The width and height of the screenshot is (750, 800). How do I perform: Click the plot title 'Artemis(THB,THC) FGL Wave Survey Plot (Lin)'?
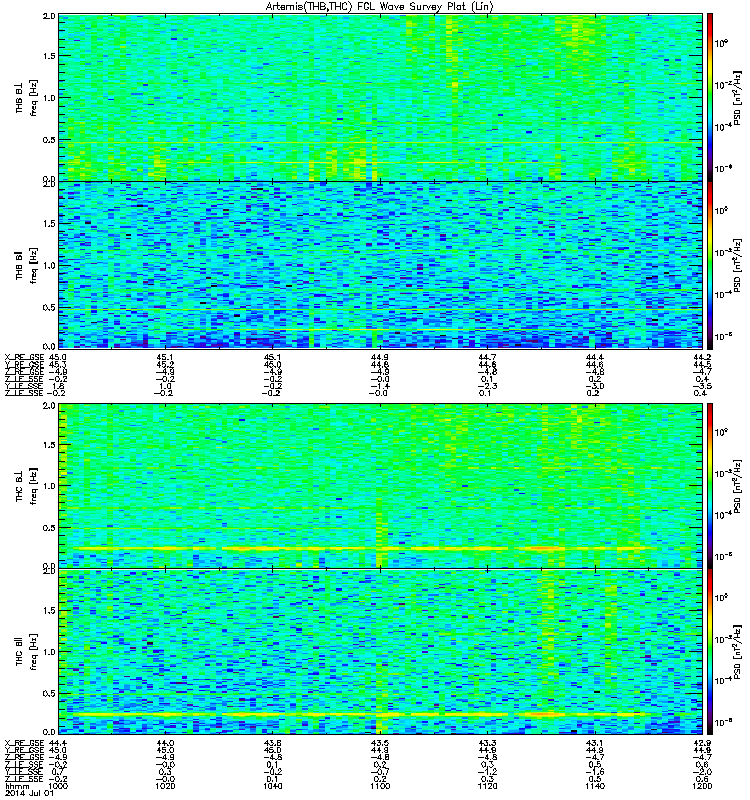pos(379,7)
